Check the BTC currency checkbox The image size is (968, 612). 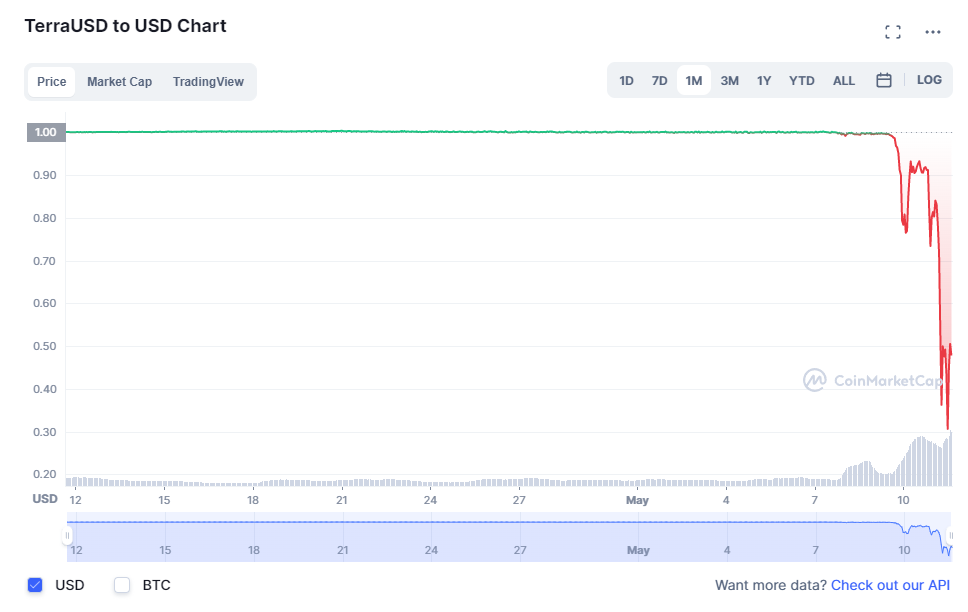click(x=122, y=585)
